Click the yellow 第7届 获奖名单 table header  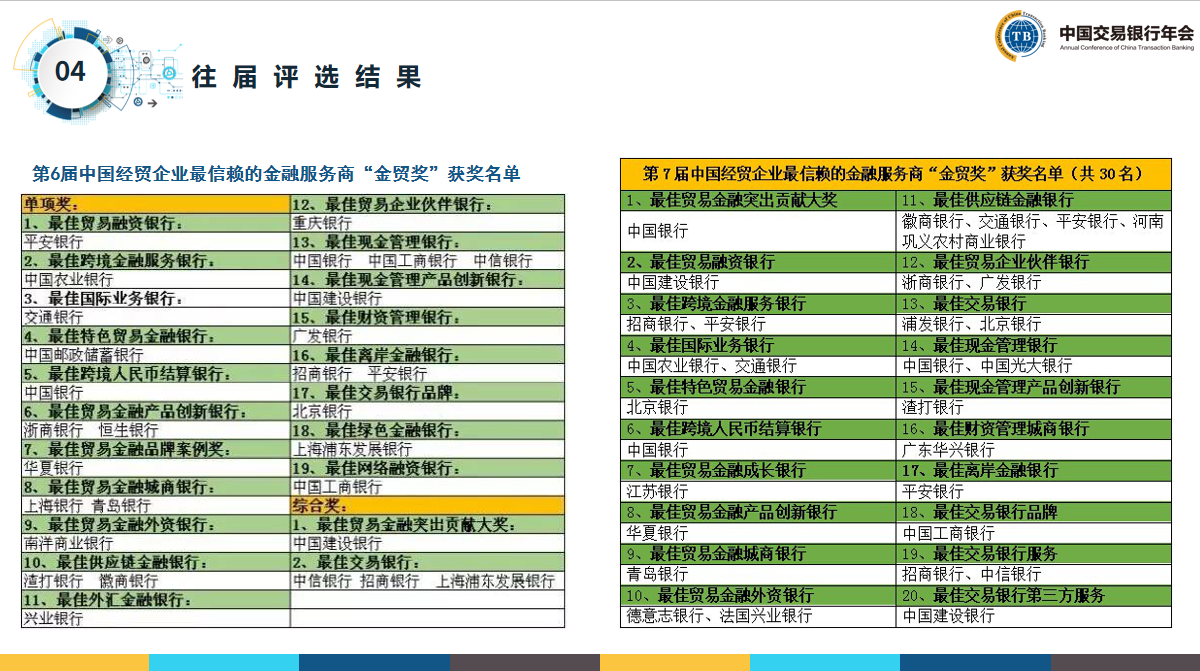pos(894,173)
